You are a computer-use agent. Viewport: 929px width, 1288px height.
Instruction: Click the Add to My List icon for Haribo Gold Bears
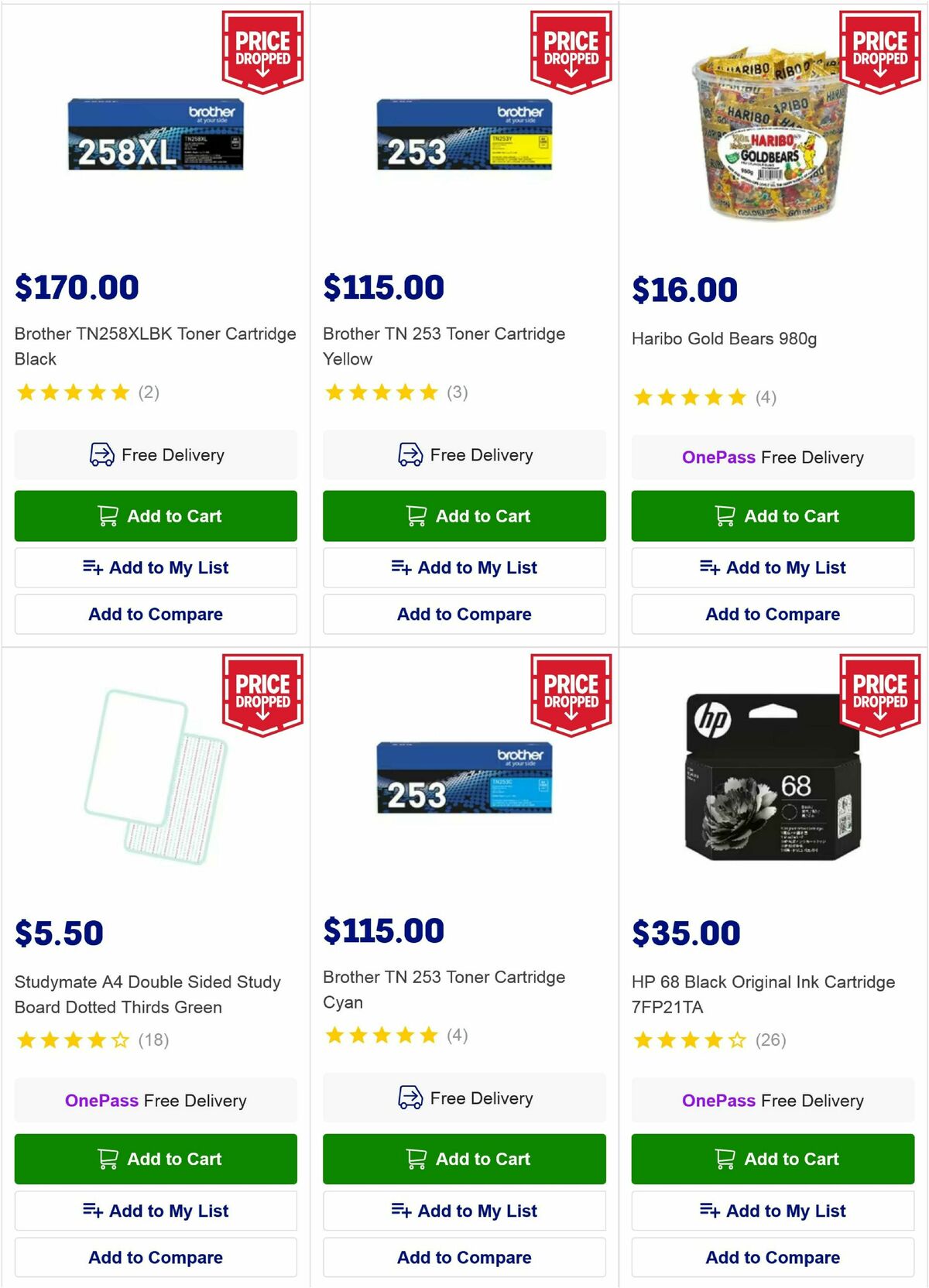pos(711,567)
